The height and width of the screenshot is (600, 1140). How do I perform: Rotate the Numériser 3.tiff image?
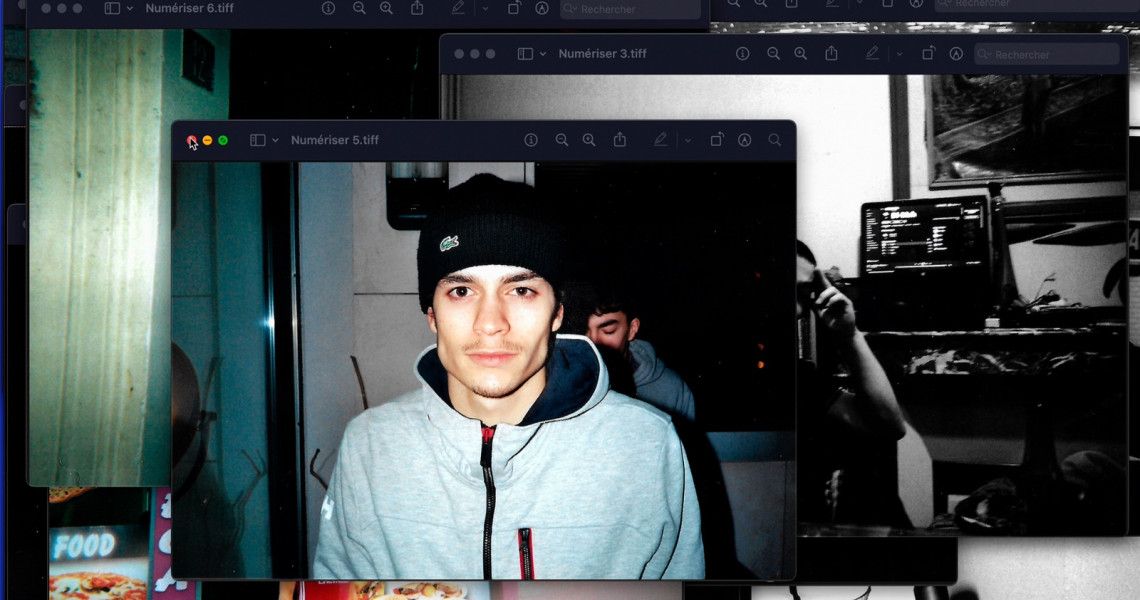pyautogui.click(x=928, y=54)
